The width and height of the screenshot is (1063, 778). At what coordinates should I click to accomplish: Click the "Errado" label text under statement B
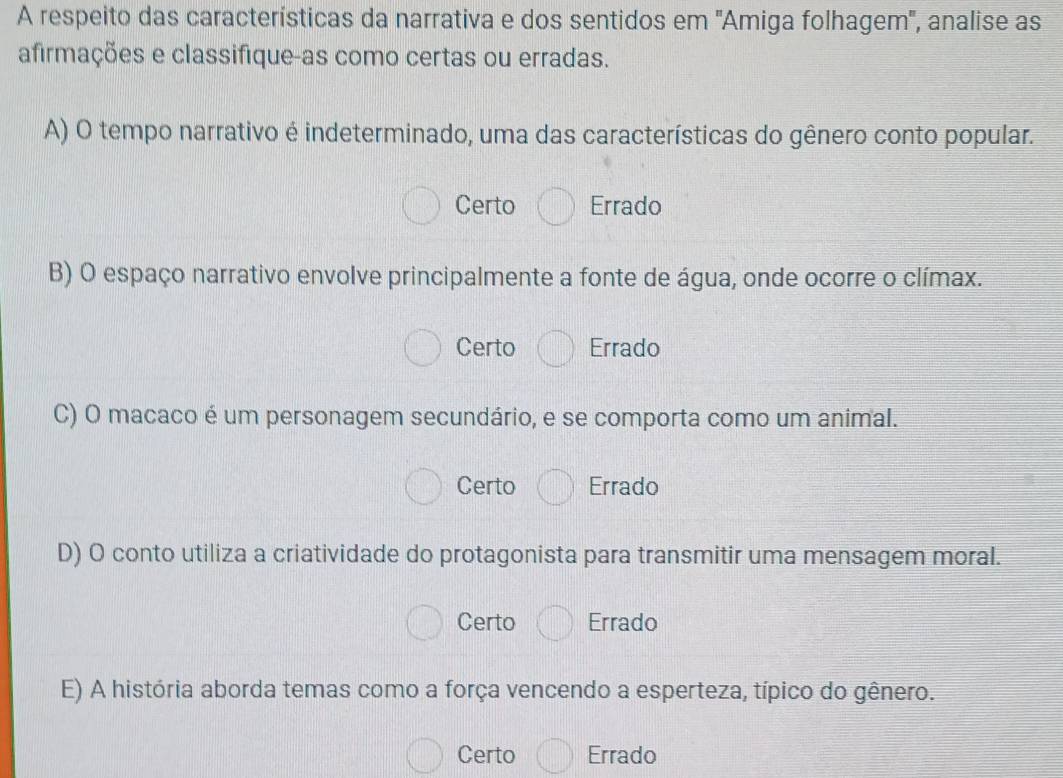pos(625,348)
